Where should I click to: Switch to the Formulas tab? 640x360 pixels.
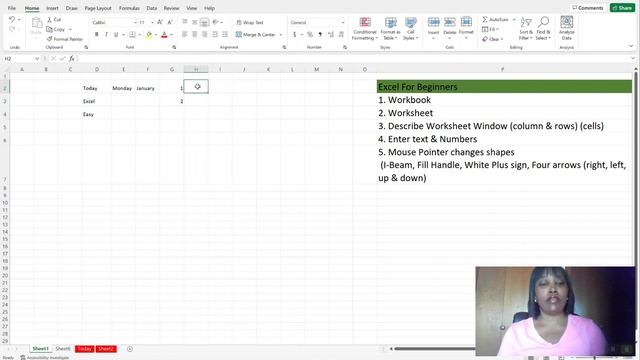(129, 8)
